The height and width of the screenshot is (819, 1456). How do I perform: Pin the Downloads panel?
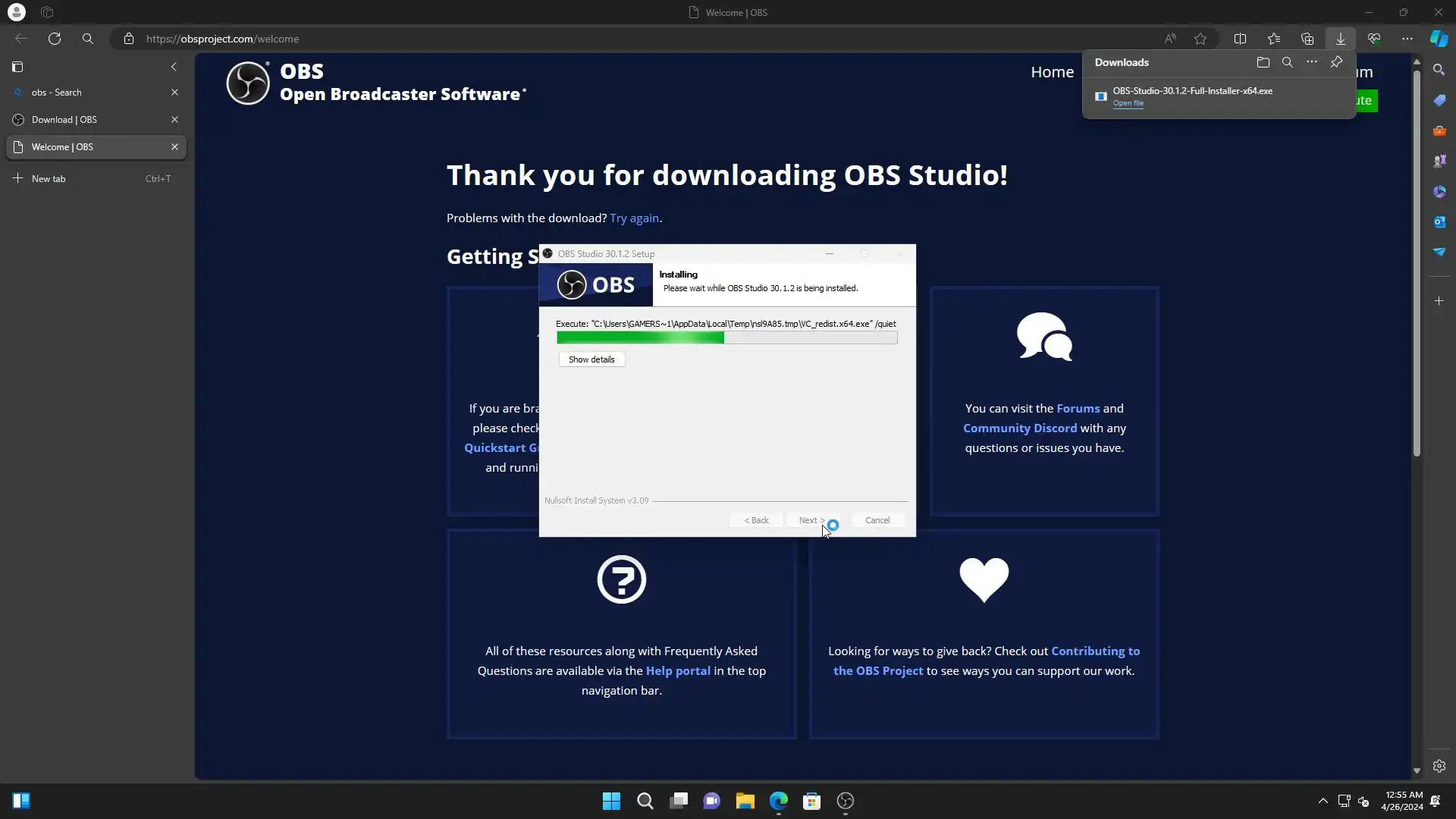point(1337,62)
